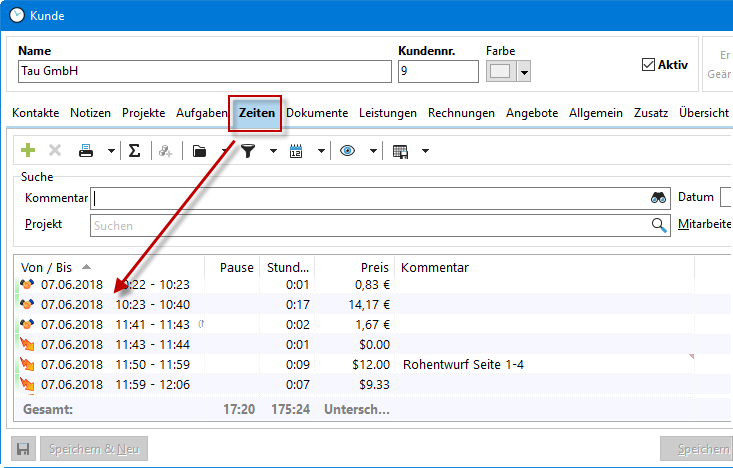This screenshot has width=733, height=468.
Task: Click the eye view icon
Action: click(347, 151)
